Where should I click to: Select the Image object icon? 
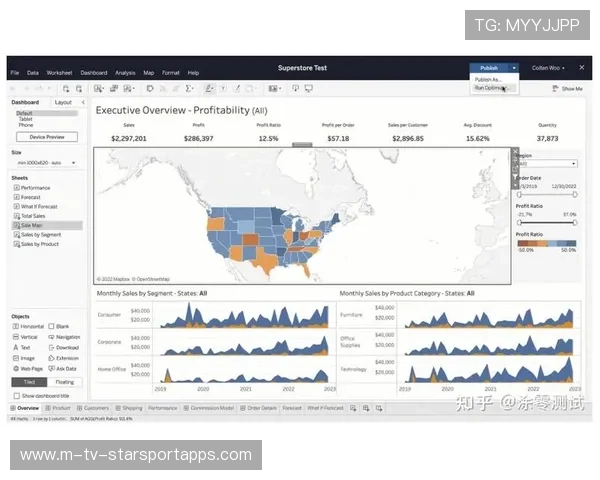coord(16,358)
